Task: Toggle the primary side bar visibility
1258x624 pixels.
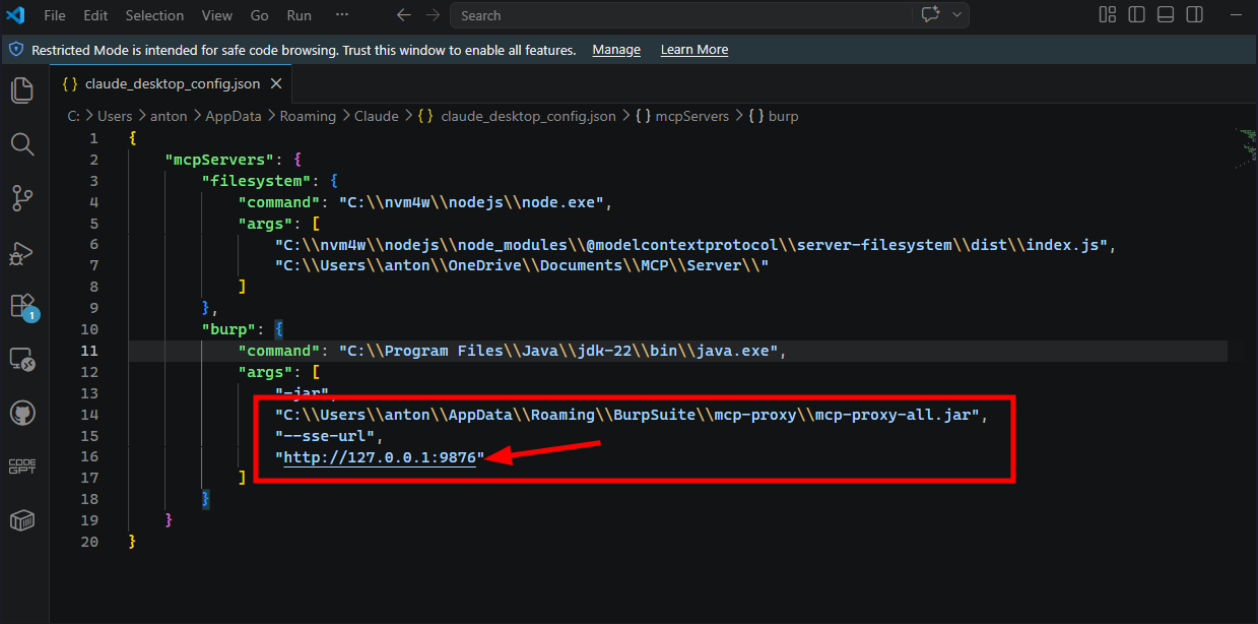Action: pos(1136,15)
